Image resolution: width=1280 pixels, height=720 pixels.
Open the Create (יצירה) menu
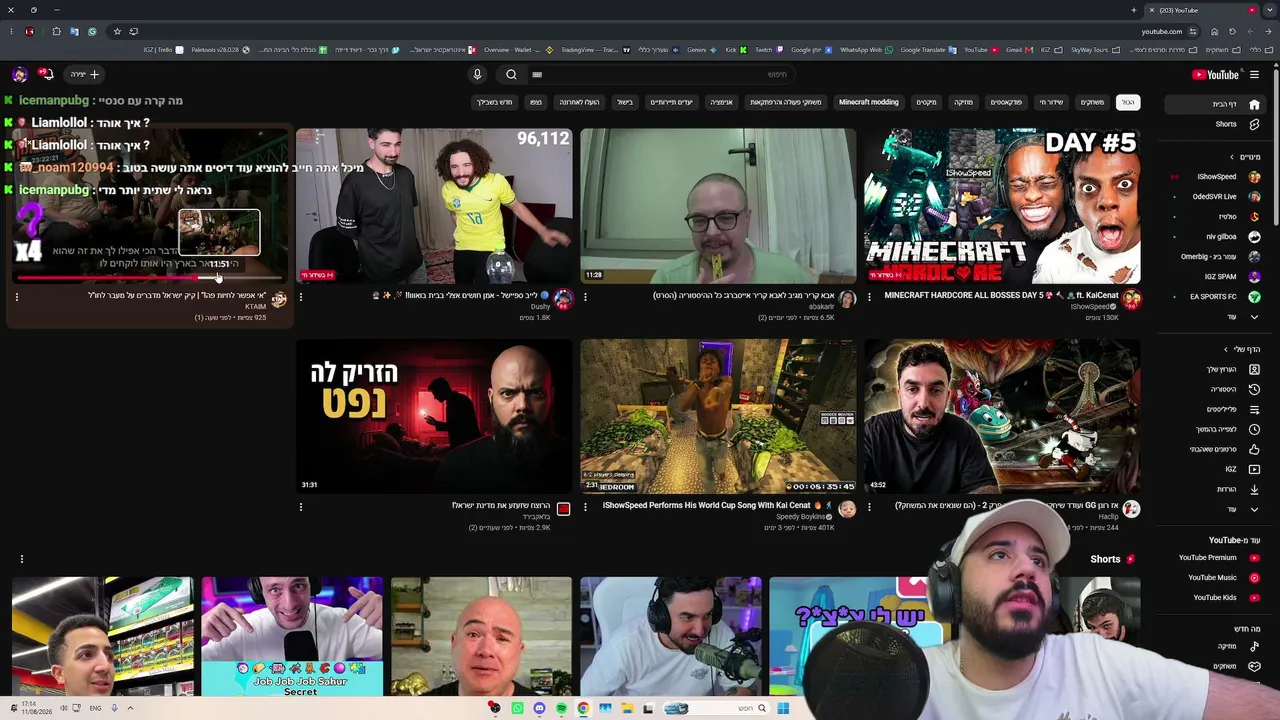[x=84, y=74]
